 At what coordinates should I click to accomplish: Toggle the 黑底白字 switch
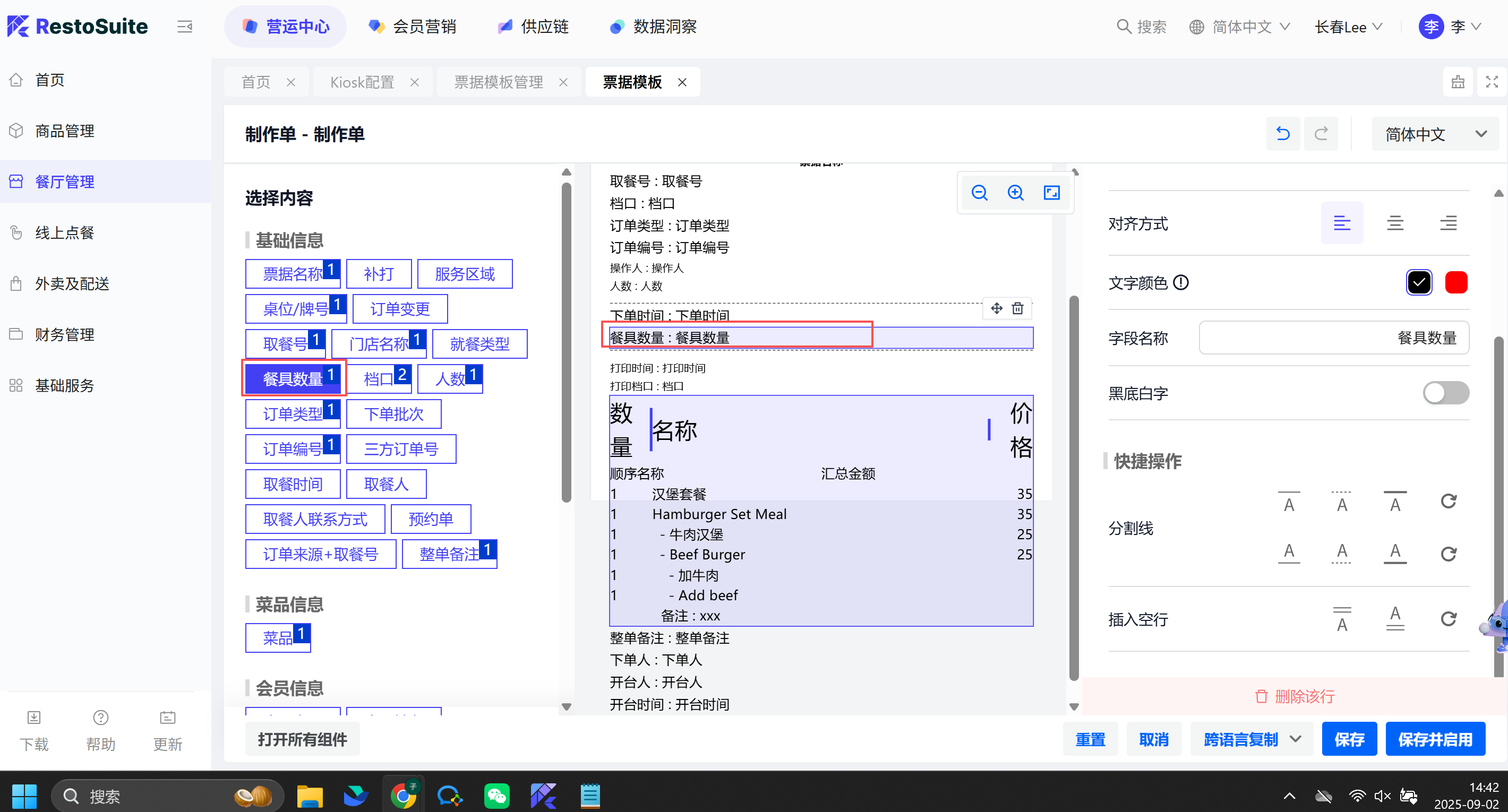(1445, 393)
